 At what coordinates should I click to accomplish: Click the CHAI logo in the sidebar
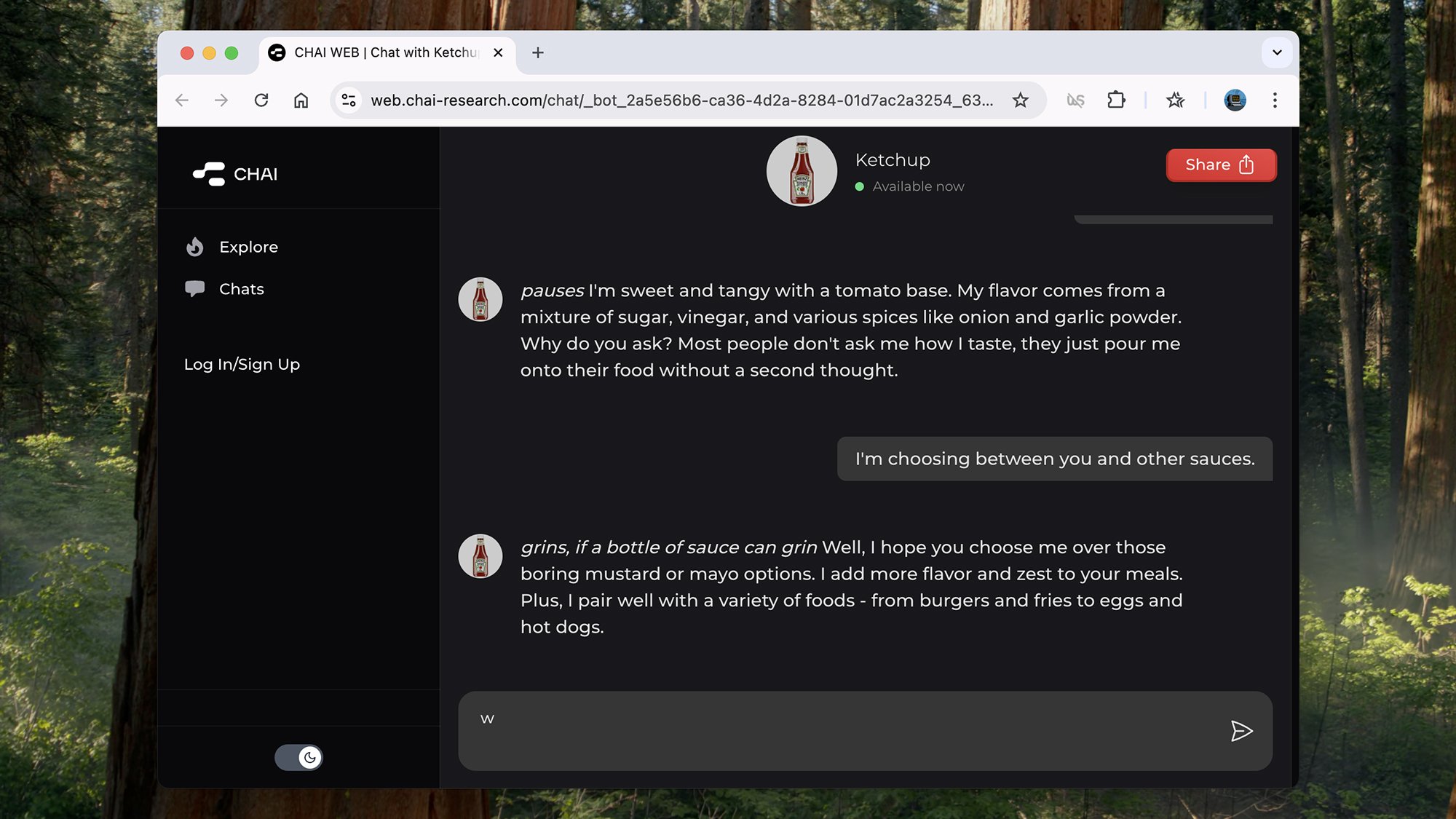coord(235,174)
